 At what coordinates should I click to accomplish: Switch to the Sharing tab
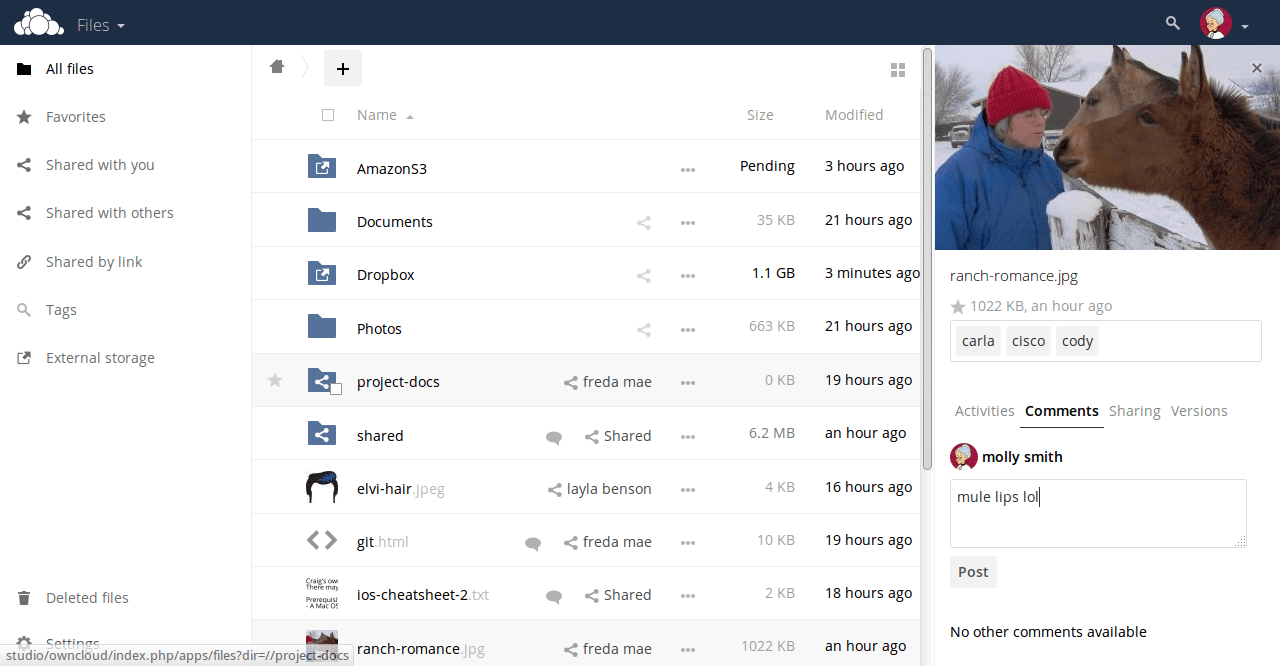(x=1134, y=410)
